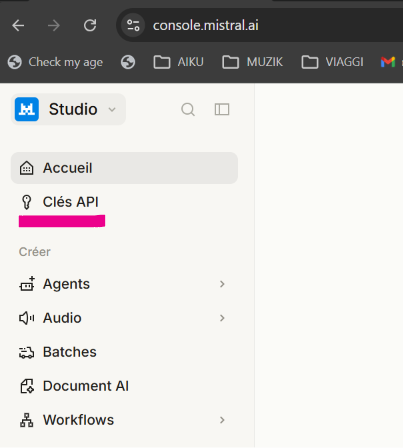This screenshot has width=403, height=448.
Task: Click the blue Mistral Studio logo
Action: pos(27,109)
